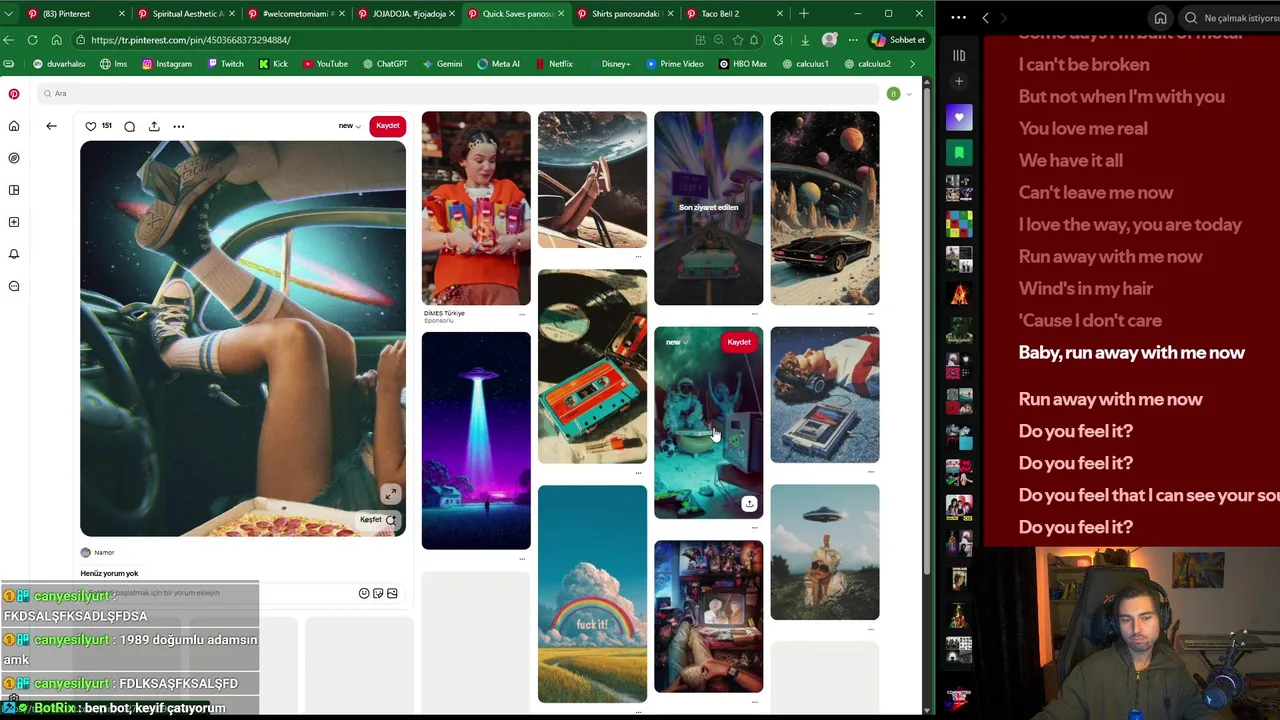Open the vinyl and cassette pin thumbnail
Image resolution: width=1280 pixels, height=720 pixels.
(592, 366)
